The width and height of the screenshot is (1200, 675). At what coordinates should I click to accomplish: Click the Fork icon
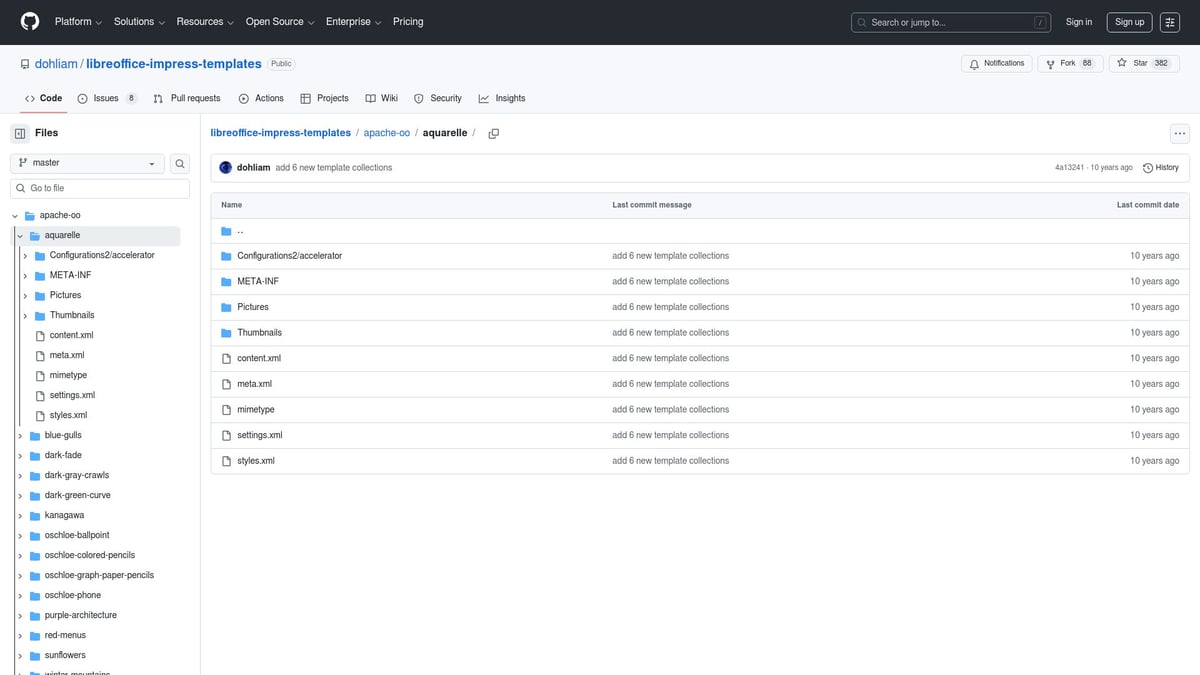click(1051, 63)
